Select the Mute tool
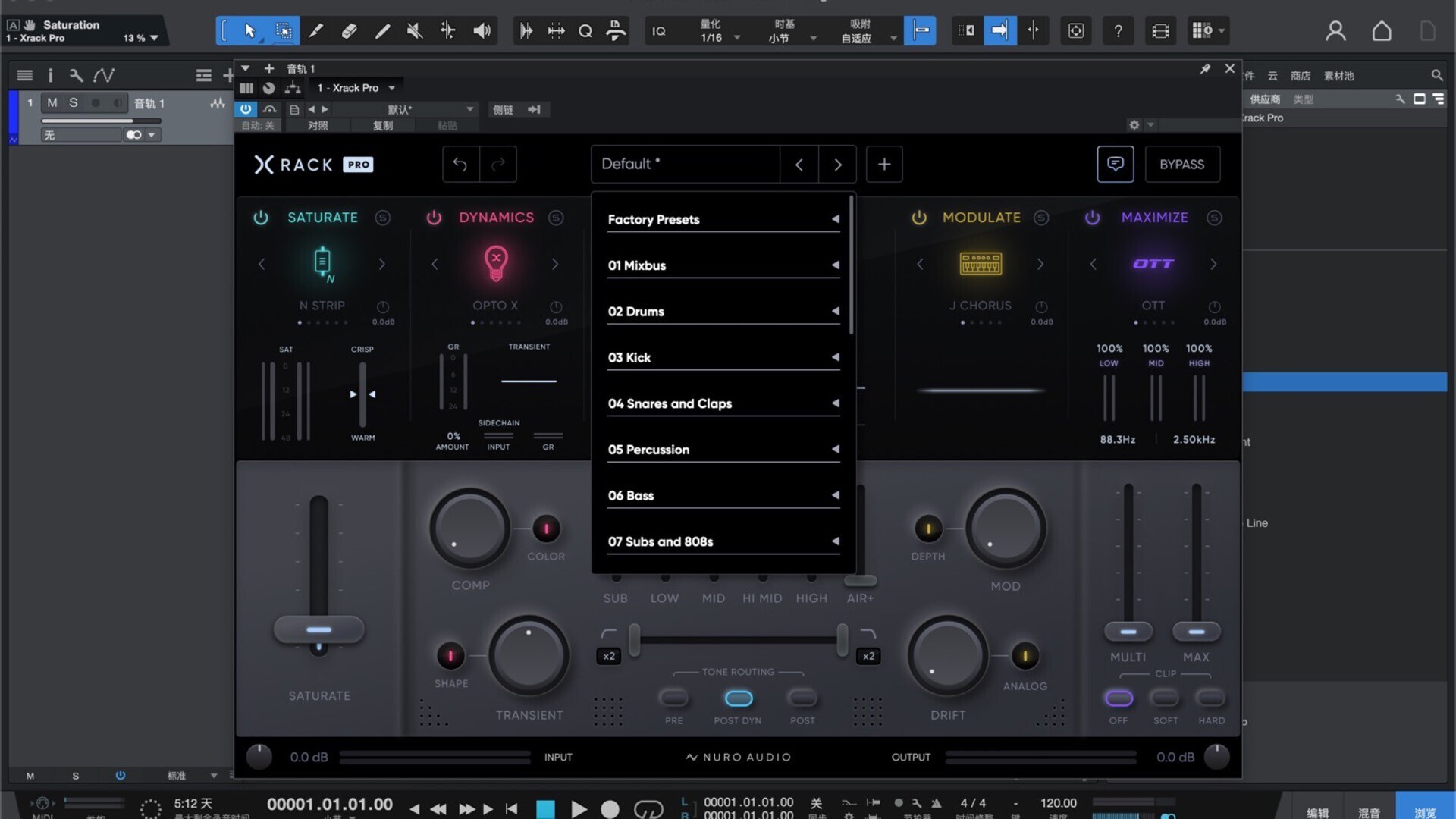1456x819 pixels. 415,31
